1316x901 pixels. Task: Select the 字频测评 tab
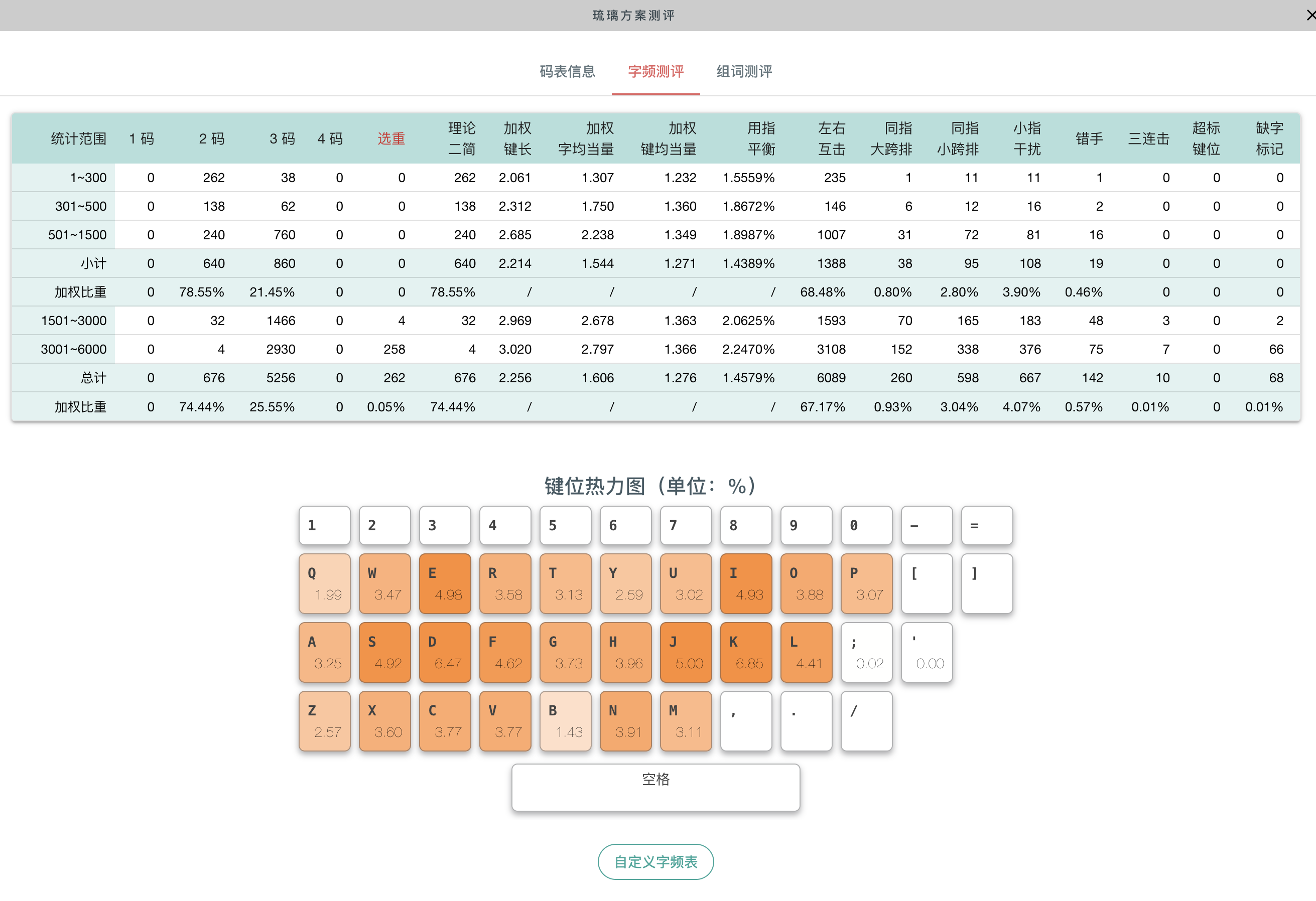(655, 71)
